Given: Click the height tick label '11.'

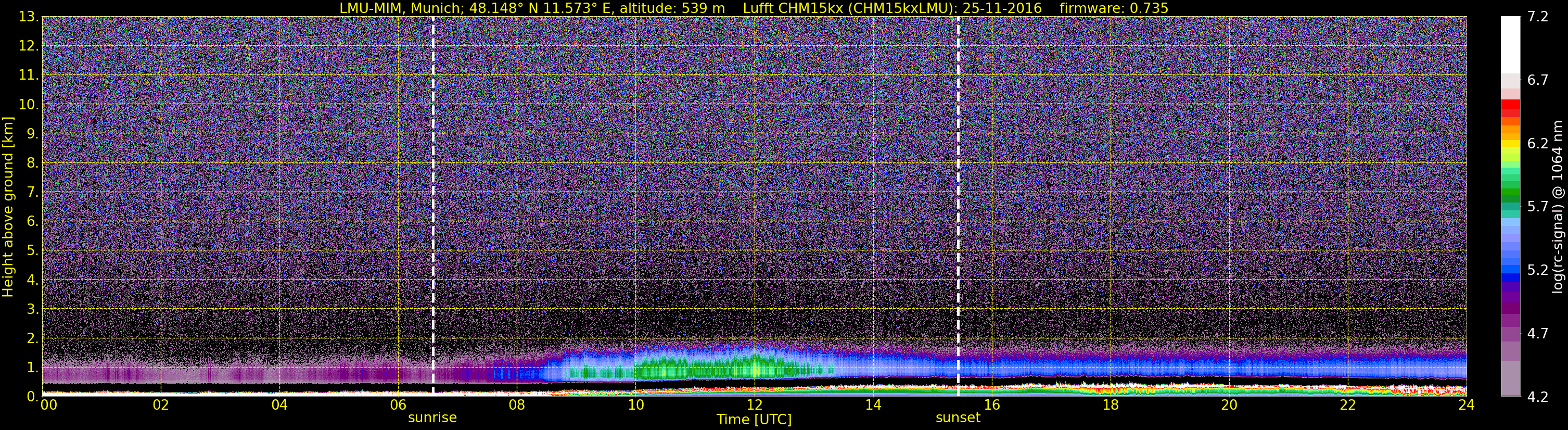Looking at the screenshot, I should [29, 75].
